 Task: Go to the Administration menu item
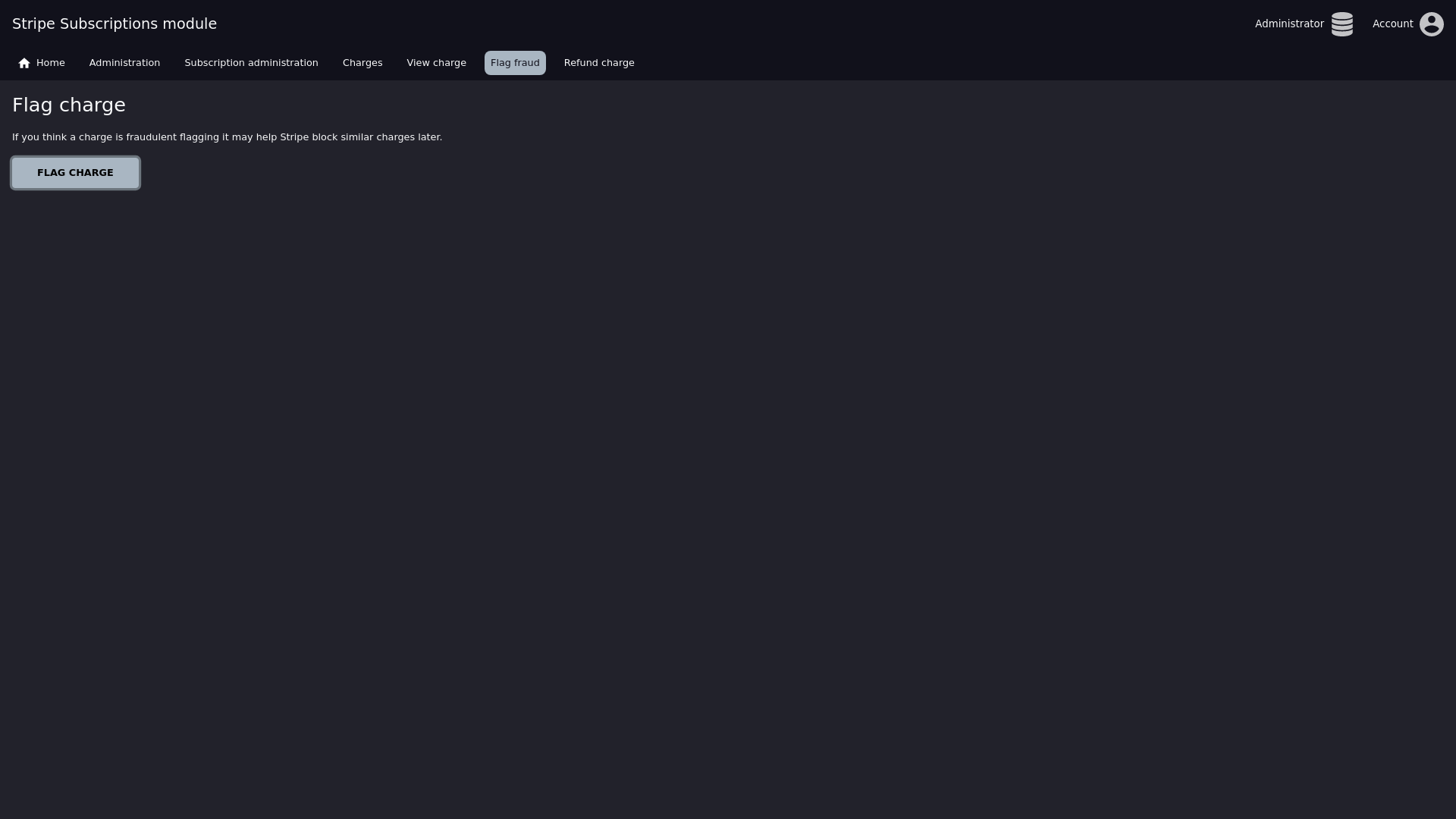coord(124,63)
